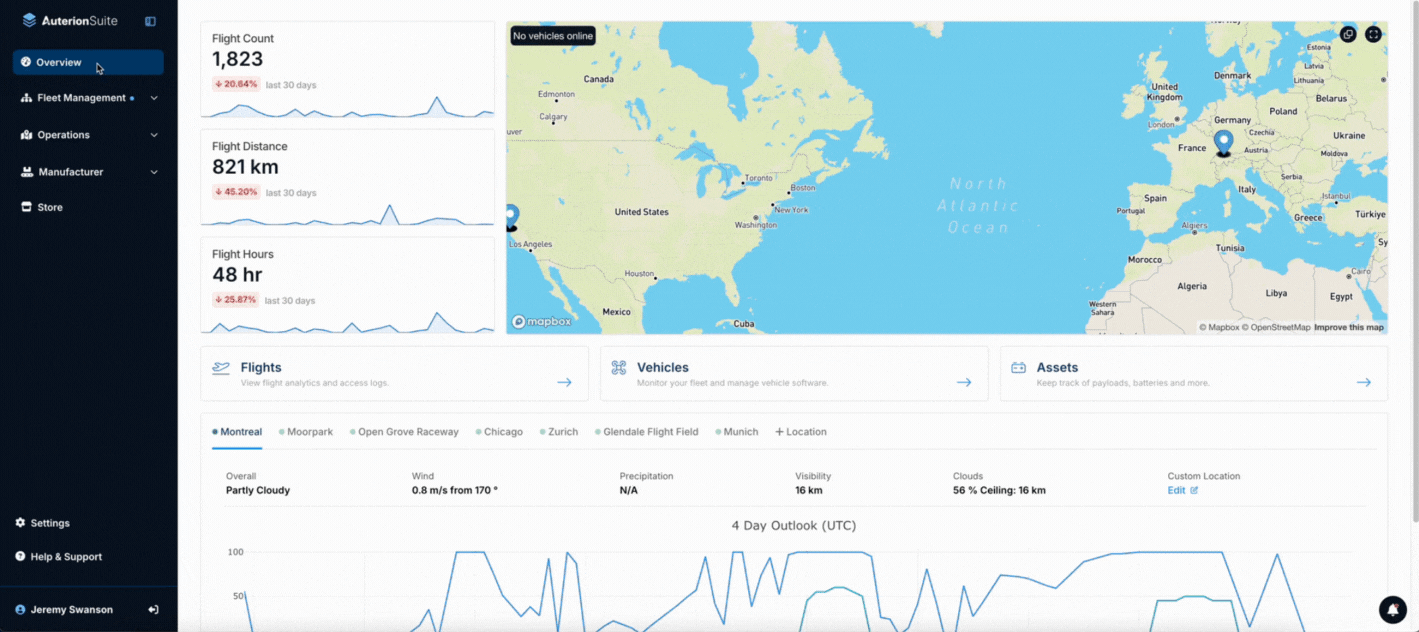Add a new weather Location

[x=801, y=432]
